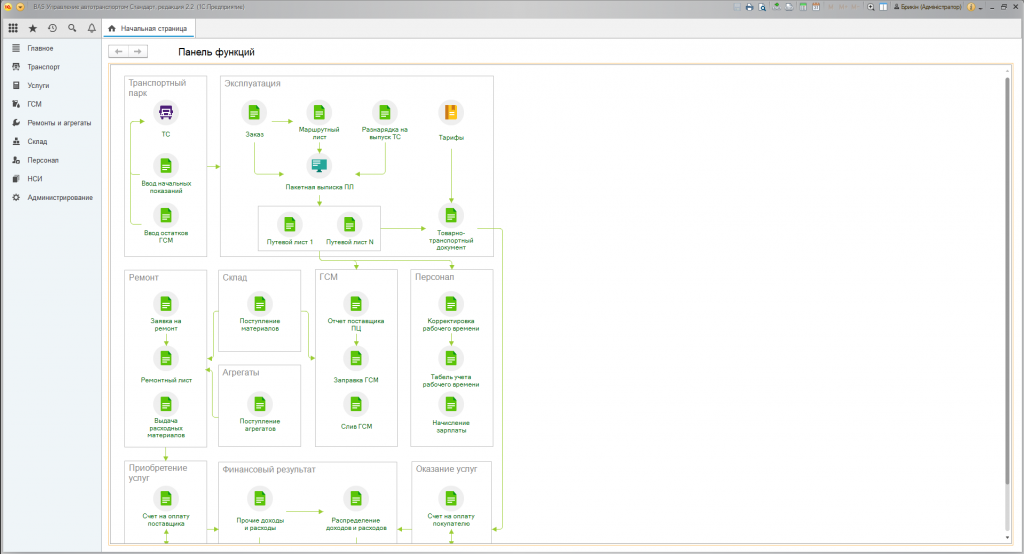This screenshot has height=554, width=1024.
Task: Open Выдача расходных материалов icon
Action: pos(166,404)
